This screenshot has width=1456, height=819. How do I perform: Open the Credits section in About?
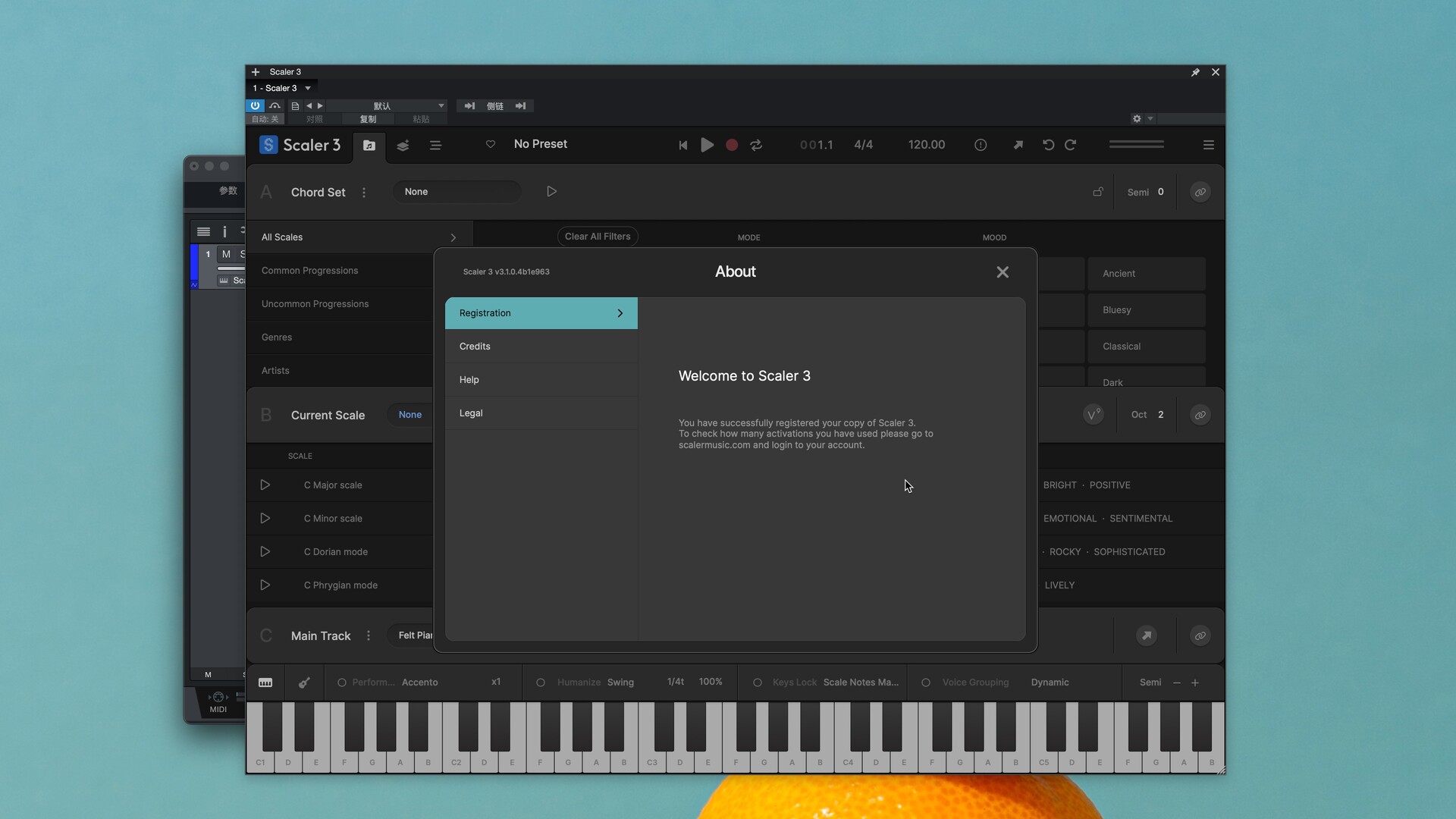pyautogui.click(x=541, y=347)
